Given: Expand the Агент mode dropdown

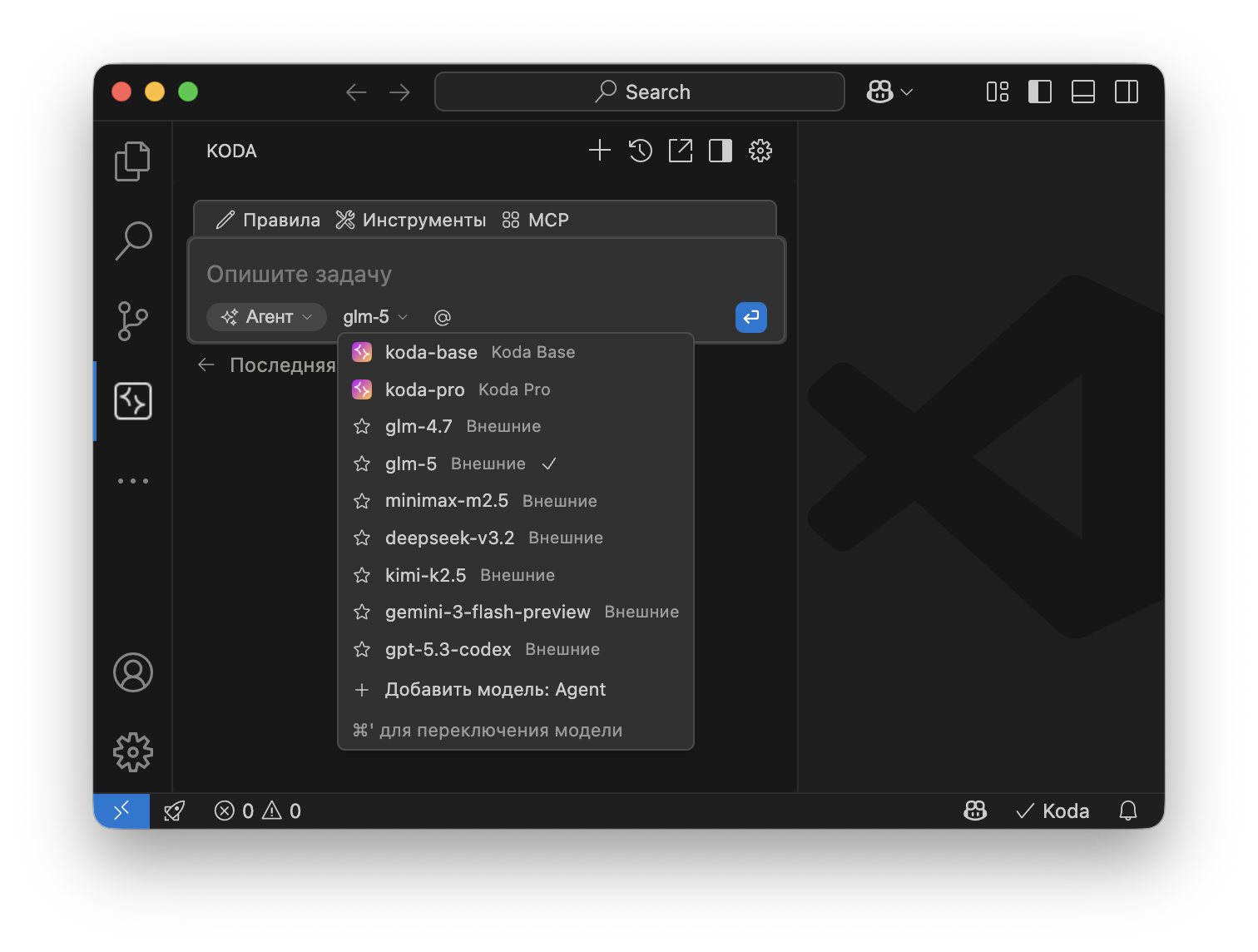Looking at the screenshot, I should point(266,317).
